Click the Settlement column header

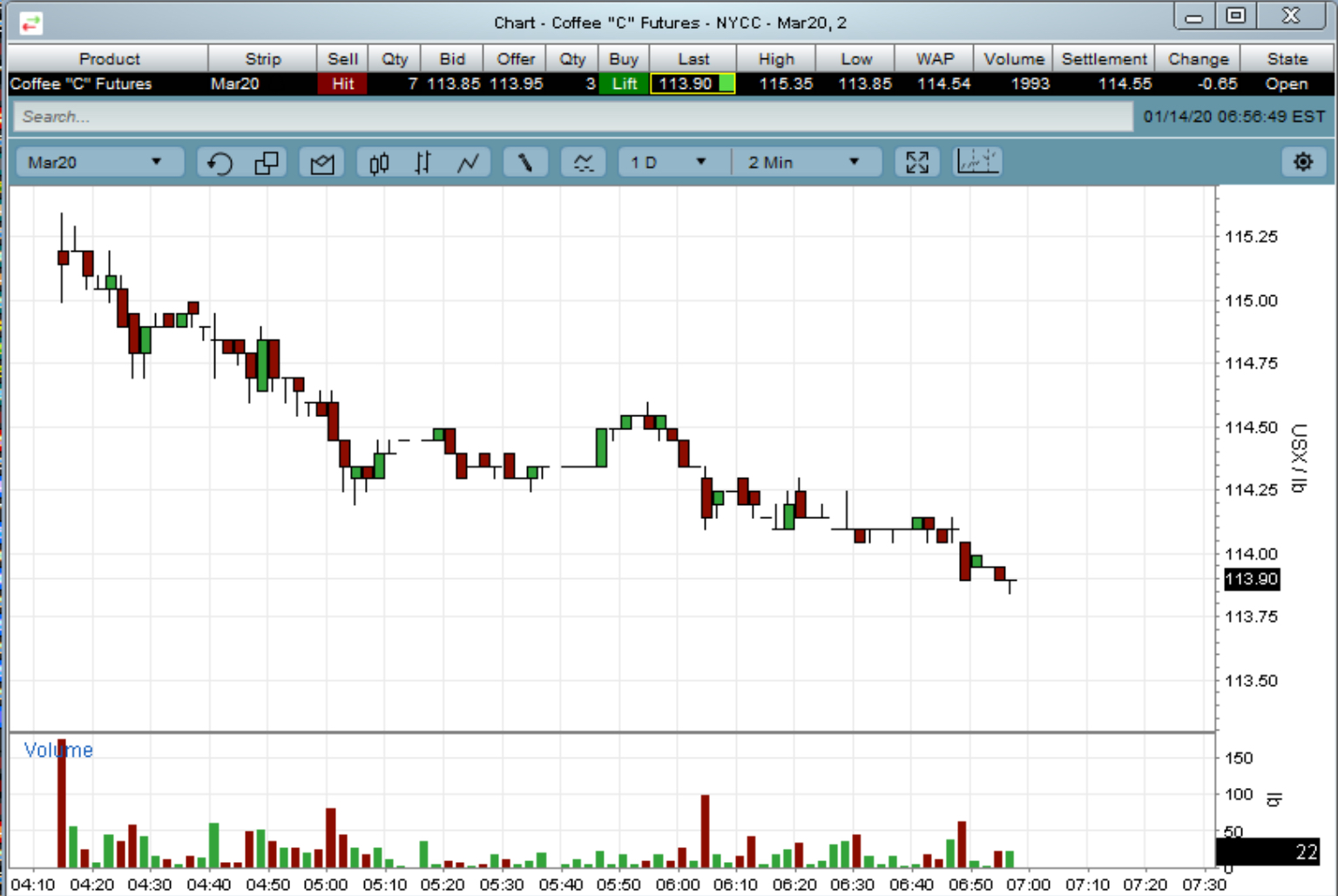click(1104, 59)
